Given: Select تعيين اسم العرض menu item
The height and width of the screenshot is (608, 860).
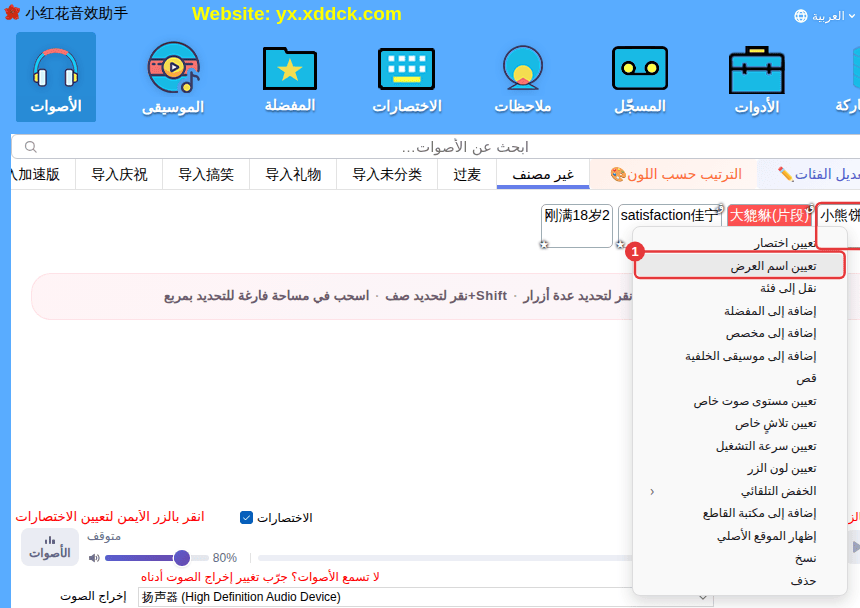Looking at the screenshot, I should tap(740, 266).
